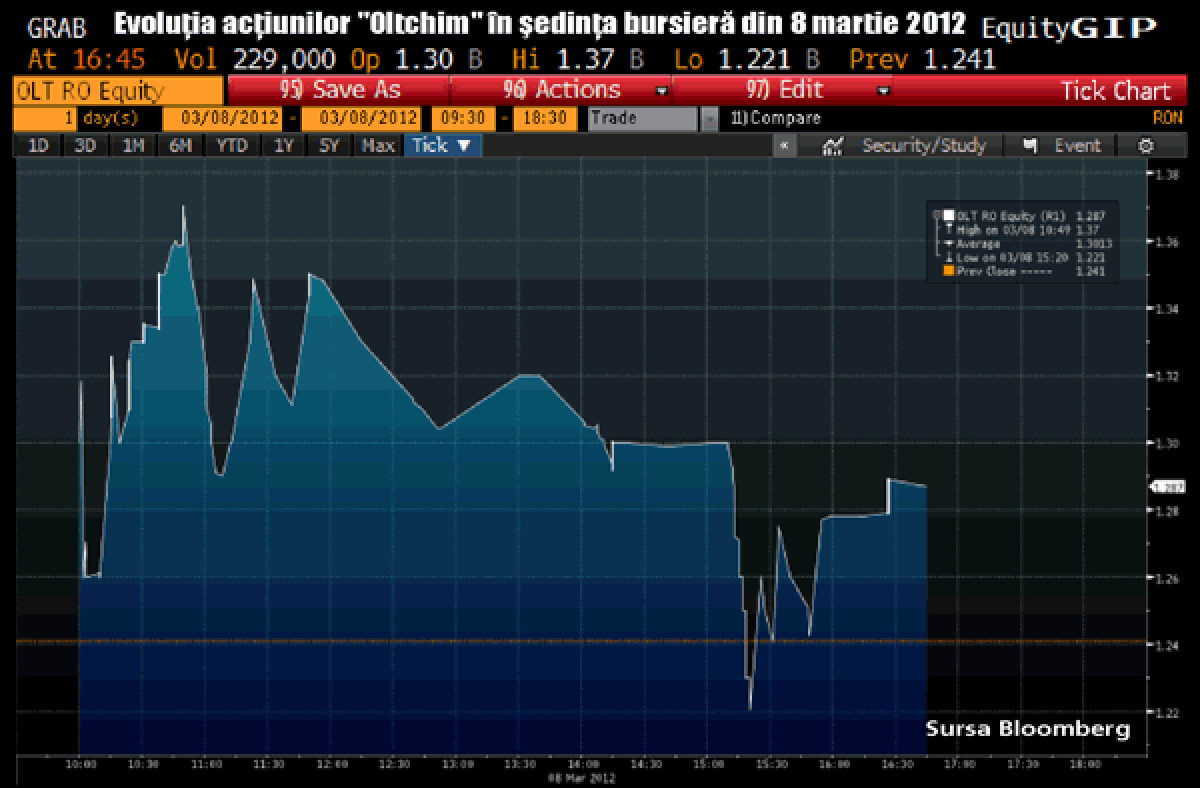Click the GRAB label in the header

[57, 29]
